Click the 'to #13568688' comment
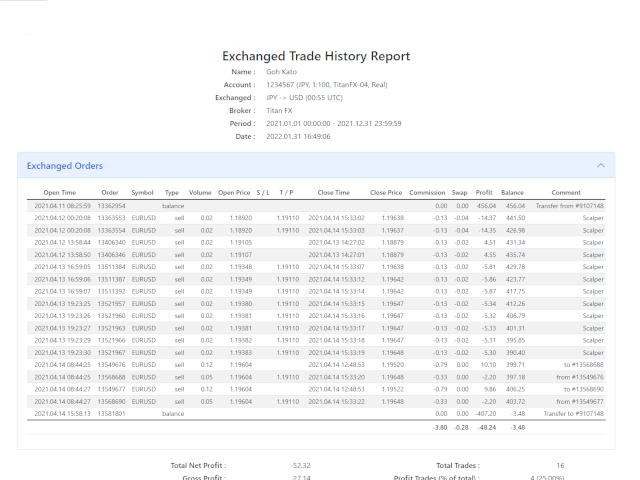The image size is (640, 480). tap(584, 364)
